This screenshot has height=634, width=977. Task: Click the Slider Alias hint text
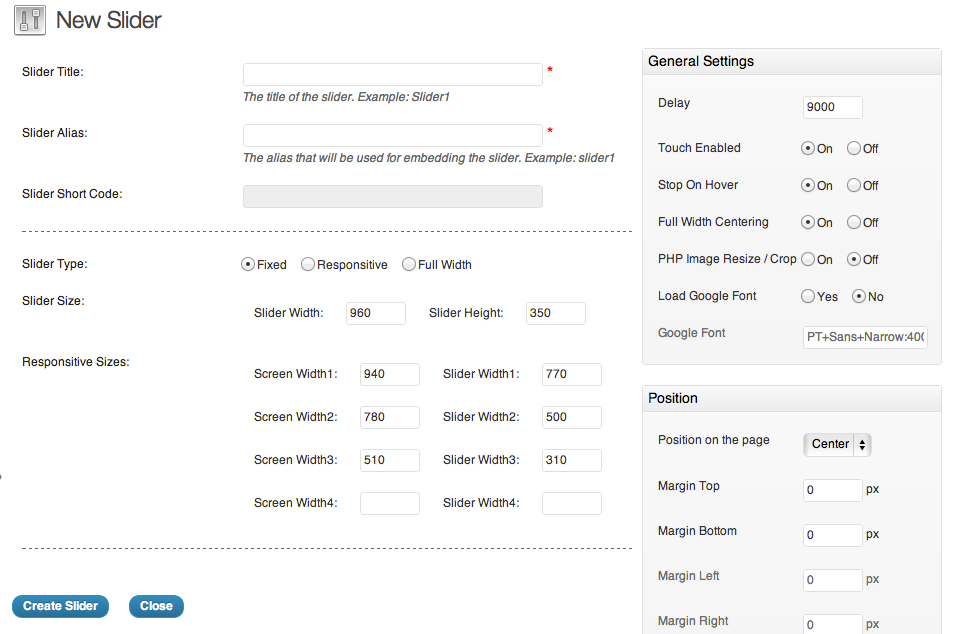(x=429, y=158)
